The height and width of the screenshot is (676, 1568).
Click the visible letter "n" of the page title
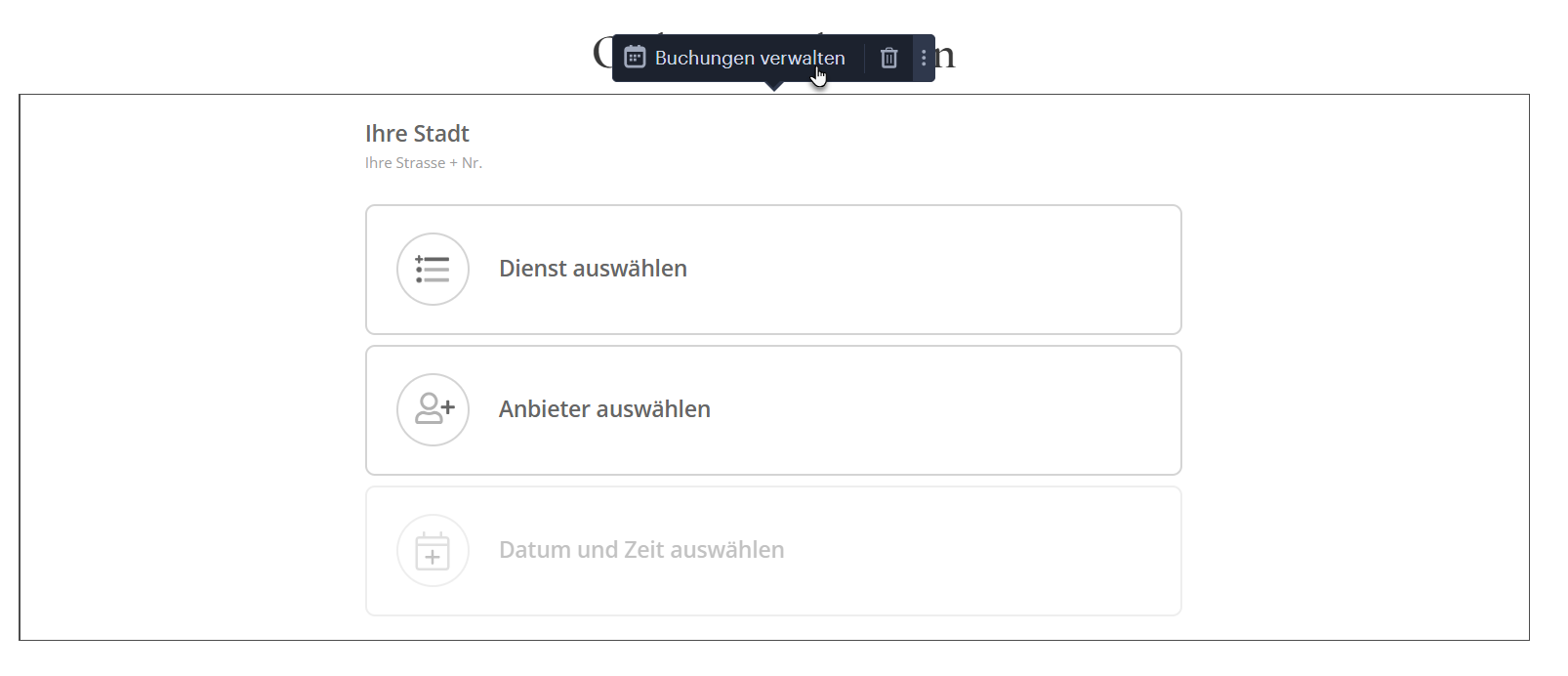[945, 56]
